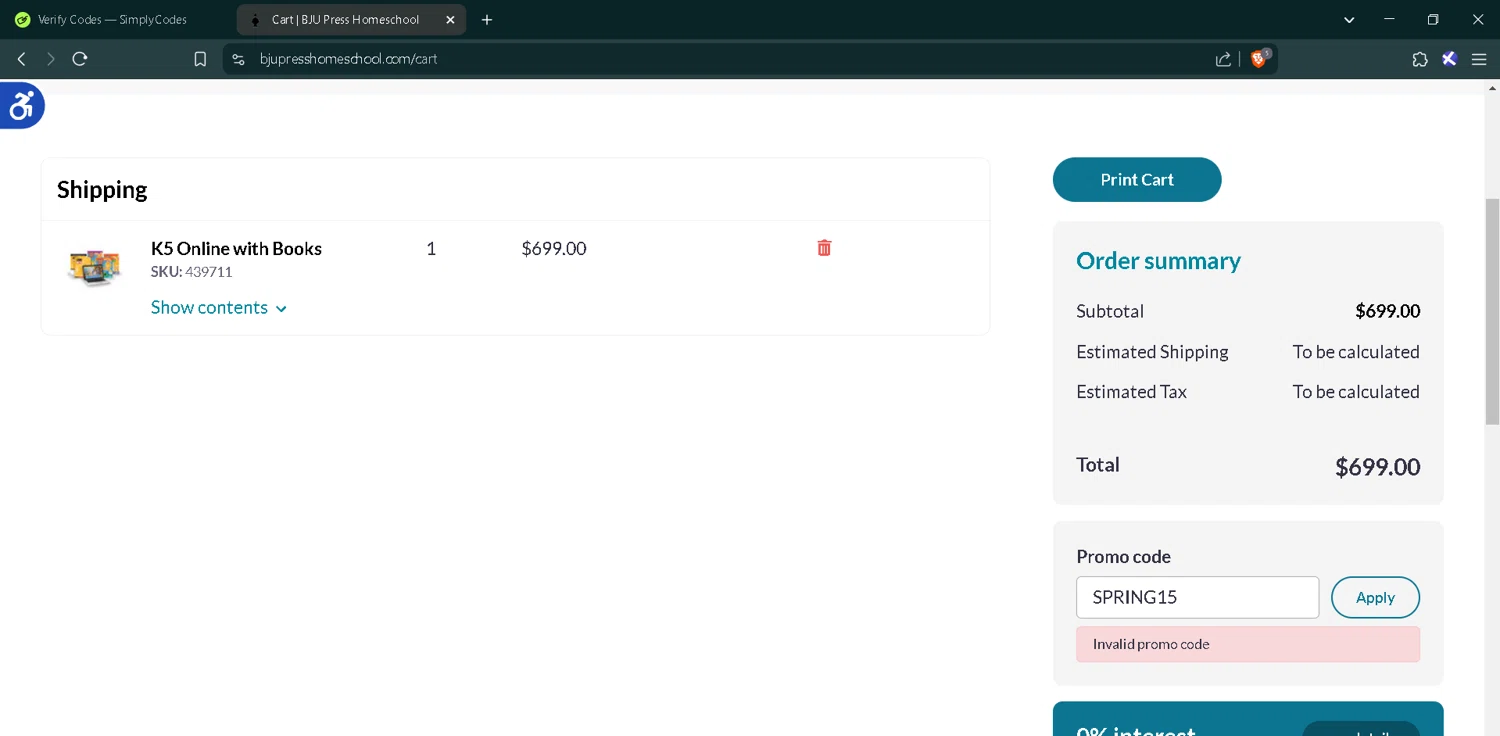
Task: Click the Invalid promo code message
Action: click(x=1247, y=644)
